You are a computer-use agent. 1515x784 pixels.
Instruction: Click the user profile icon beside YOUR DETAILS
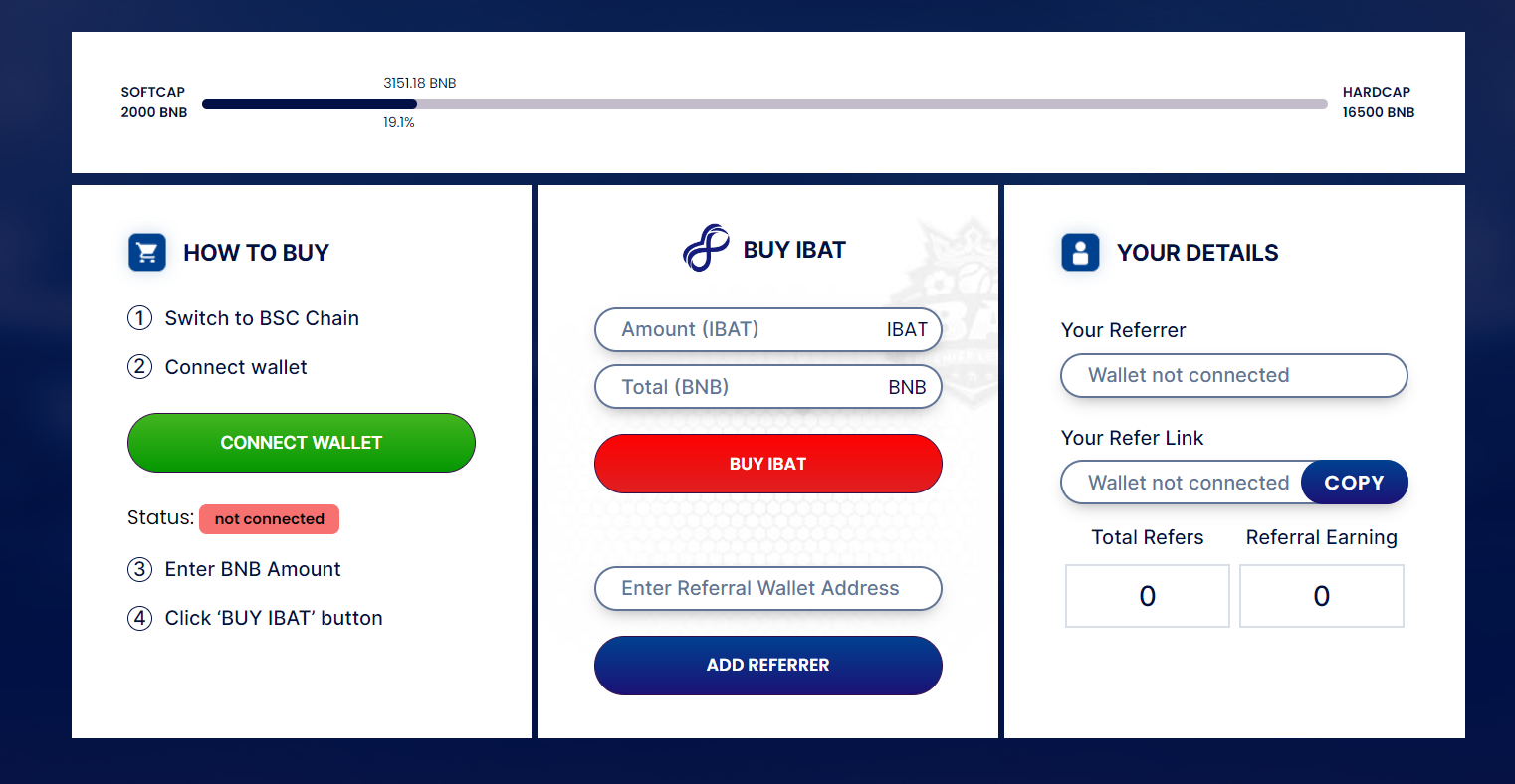point(1081,253)
